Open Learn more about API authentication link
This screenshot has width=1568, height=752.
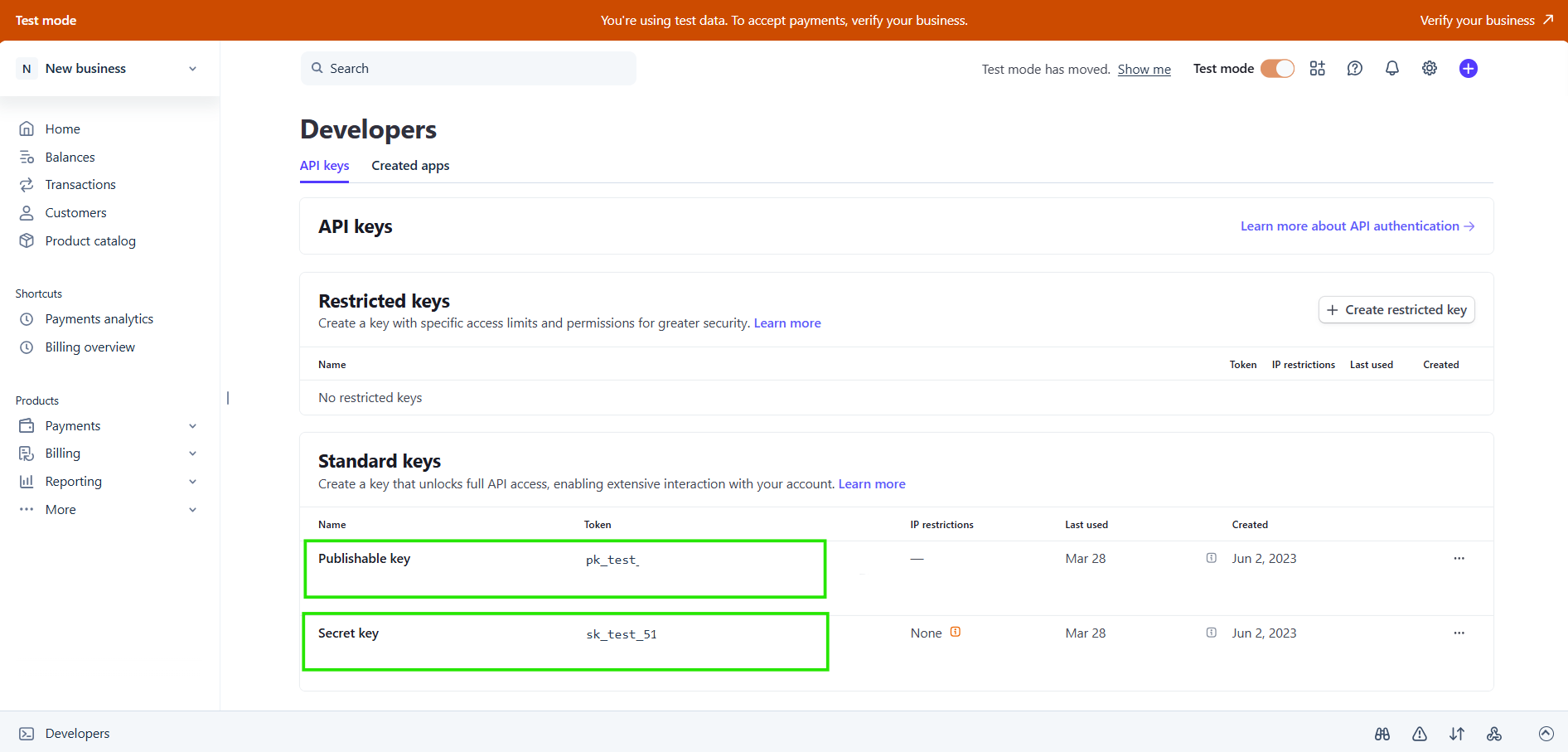pos(1357,226)
